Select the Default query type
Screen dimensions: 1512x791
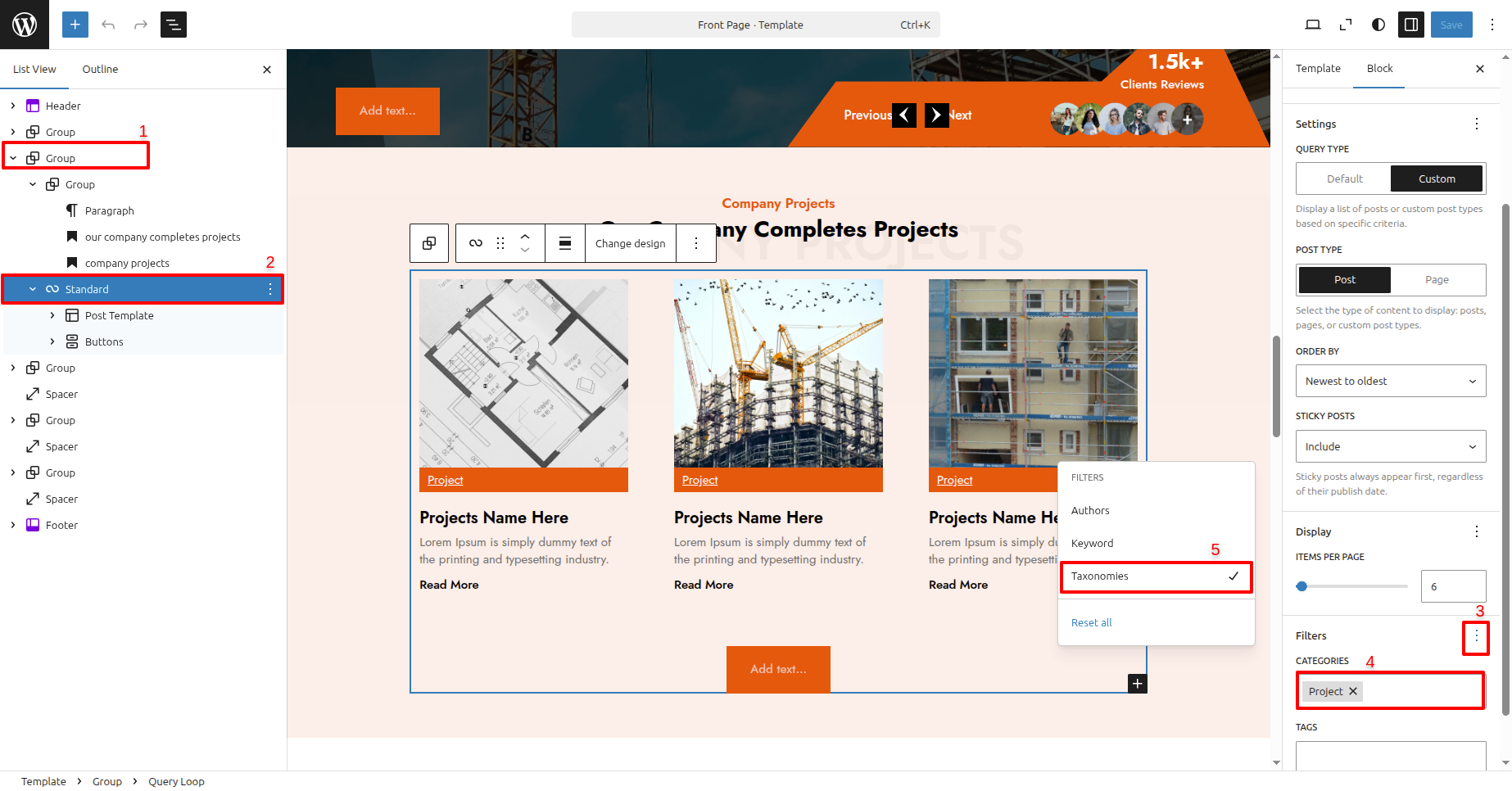pyautogui.click(x=1344, y=179)
